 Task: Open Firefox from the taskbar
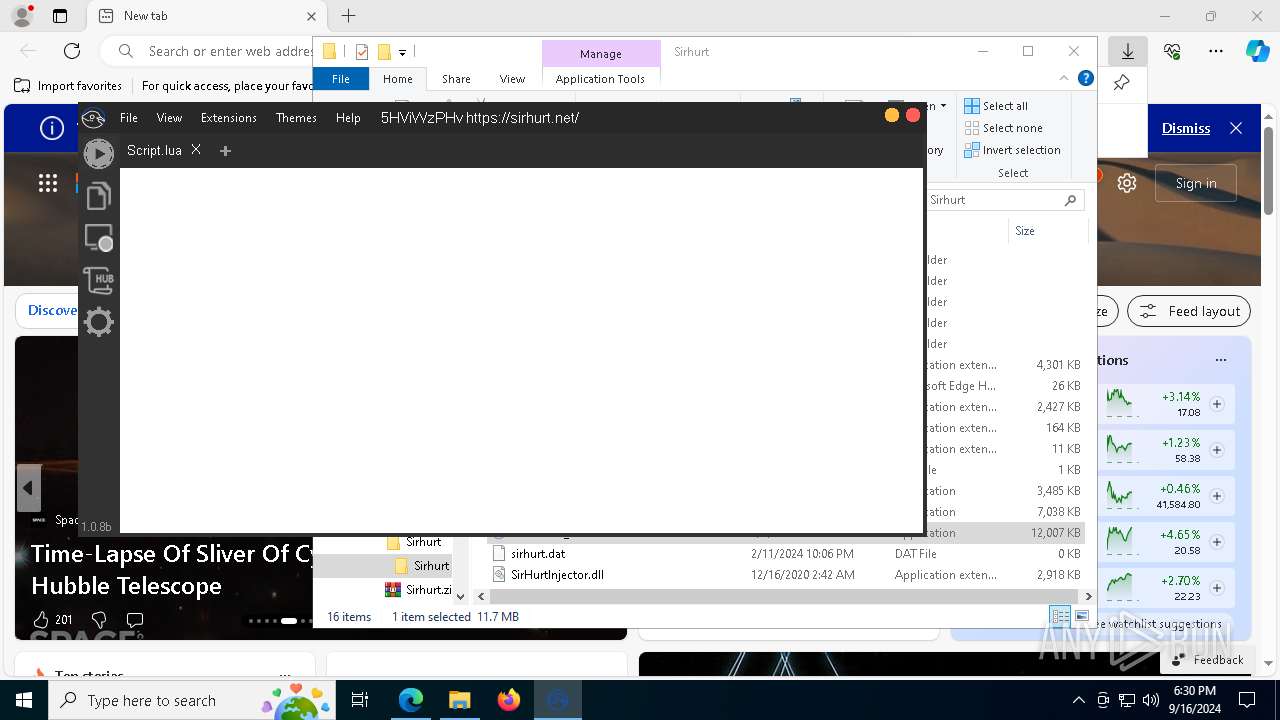(508, 700)
